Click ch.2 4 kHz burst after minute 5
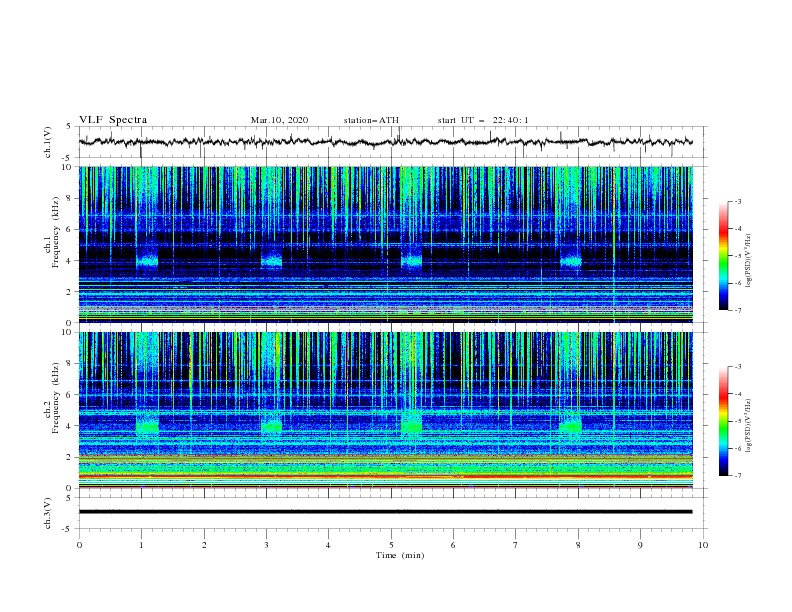This screenshot has height=612, width=792. pos(411,424)
